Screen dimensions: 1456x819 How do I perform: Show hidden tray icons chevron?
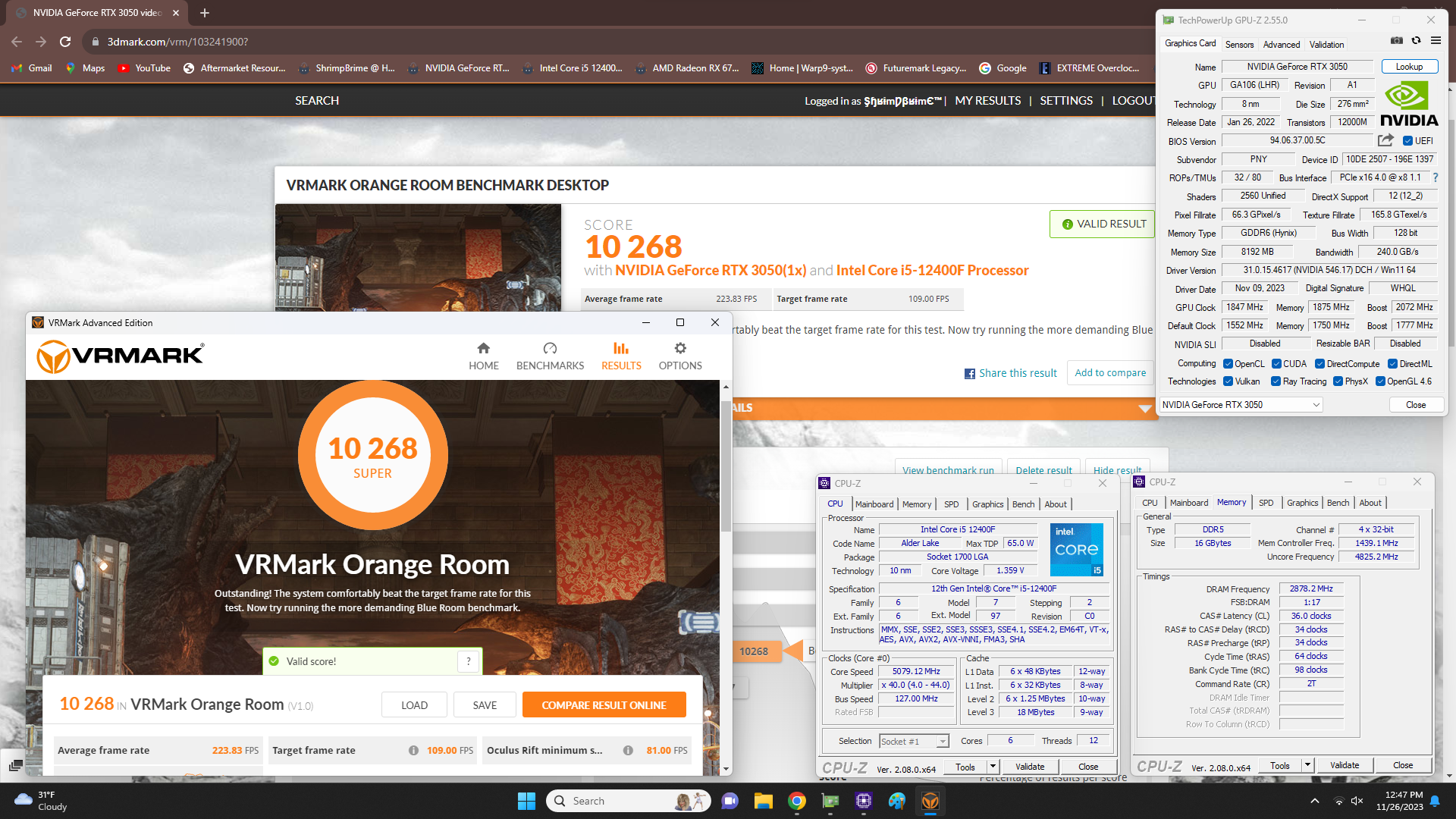coord(1315,801)
